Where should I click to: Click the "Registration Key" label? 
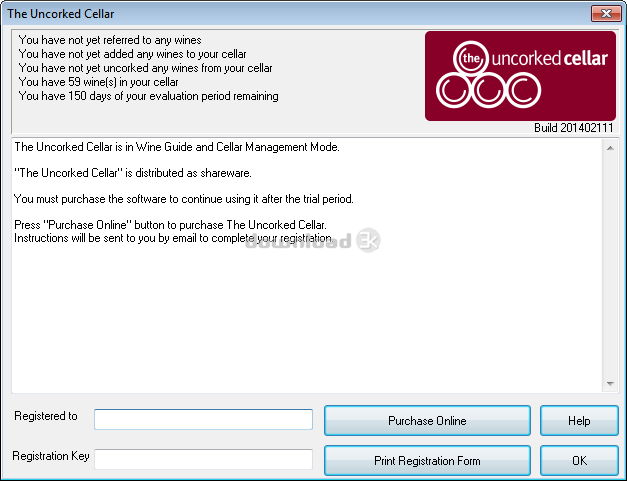coord(51,456)
